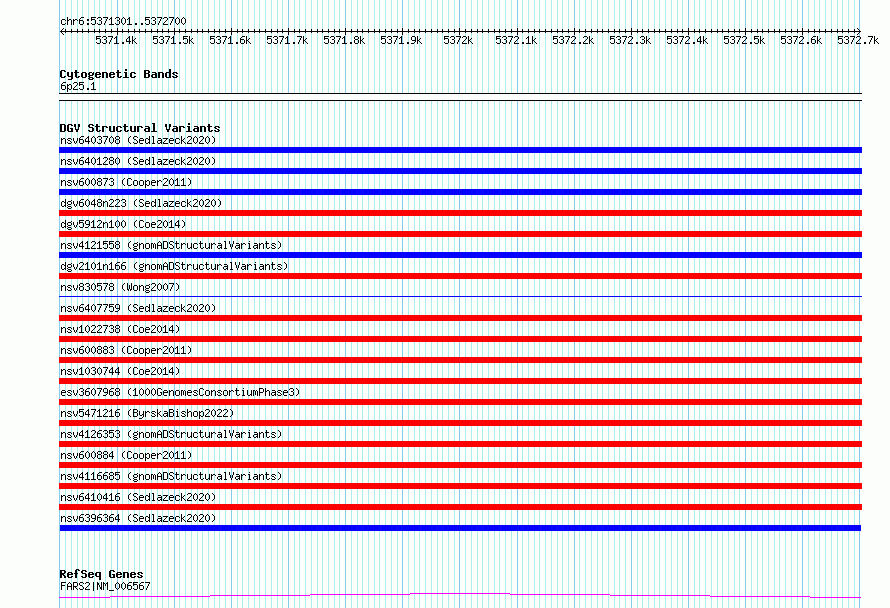
Task: Click the 5371.4k ruler tick label
Action: click(116, 40)
